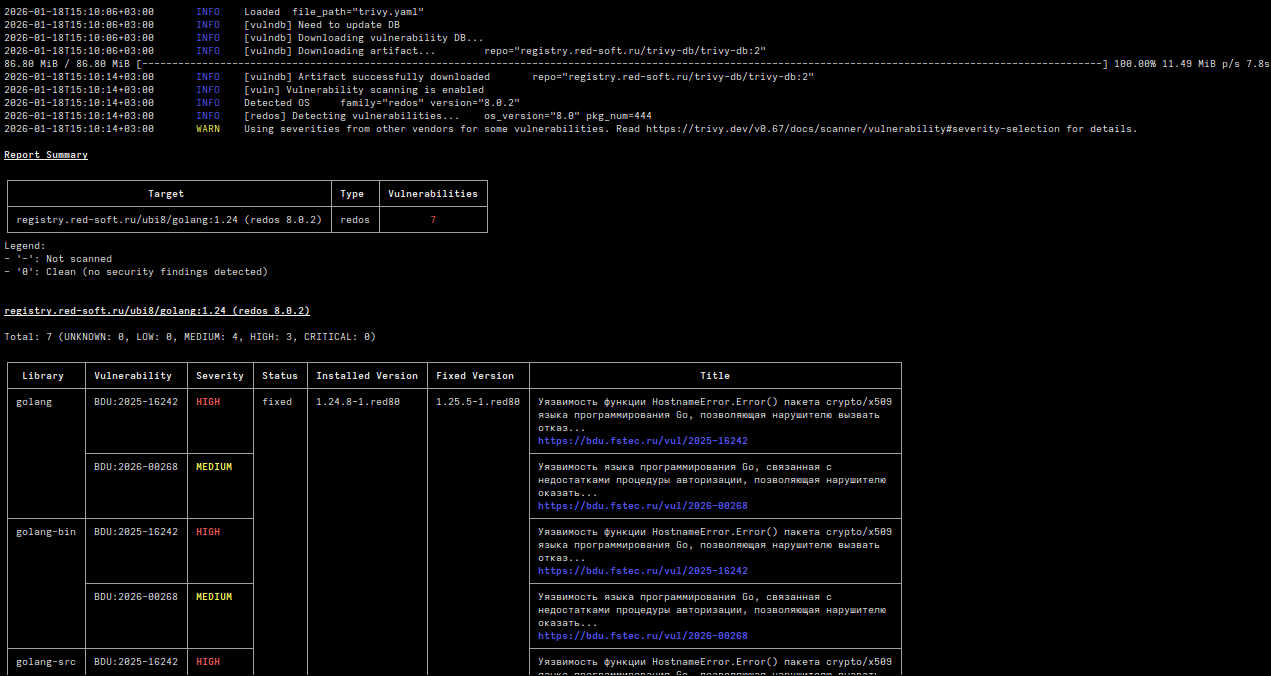Click the yellow WARN log level
The height and width of the screenshot is (676, 1271).
(208, 129)
